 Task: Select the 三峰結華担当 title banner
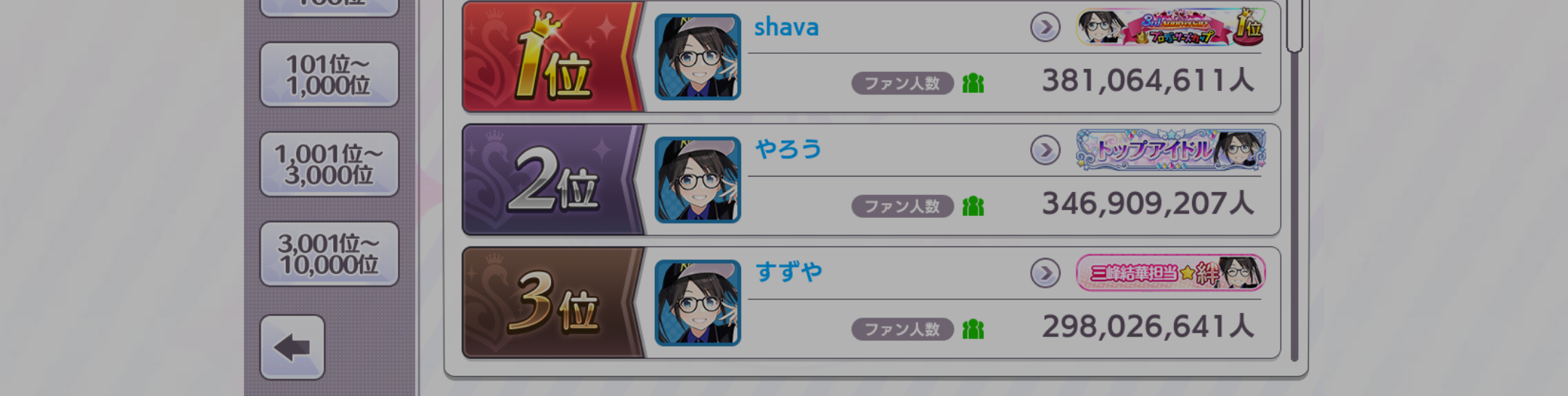pyautogui.click(x=1171, y=273)
